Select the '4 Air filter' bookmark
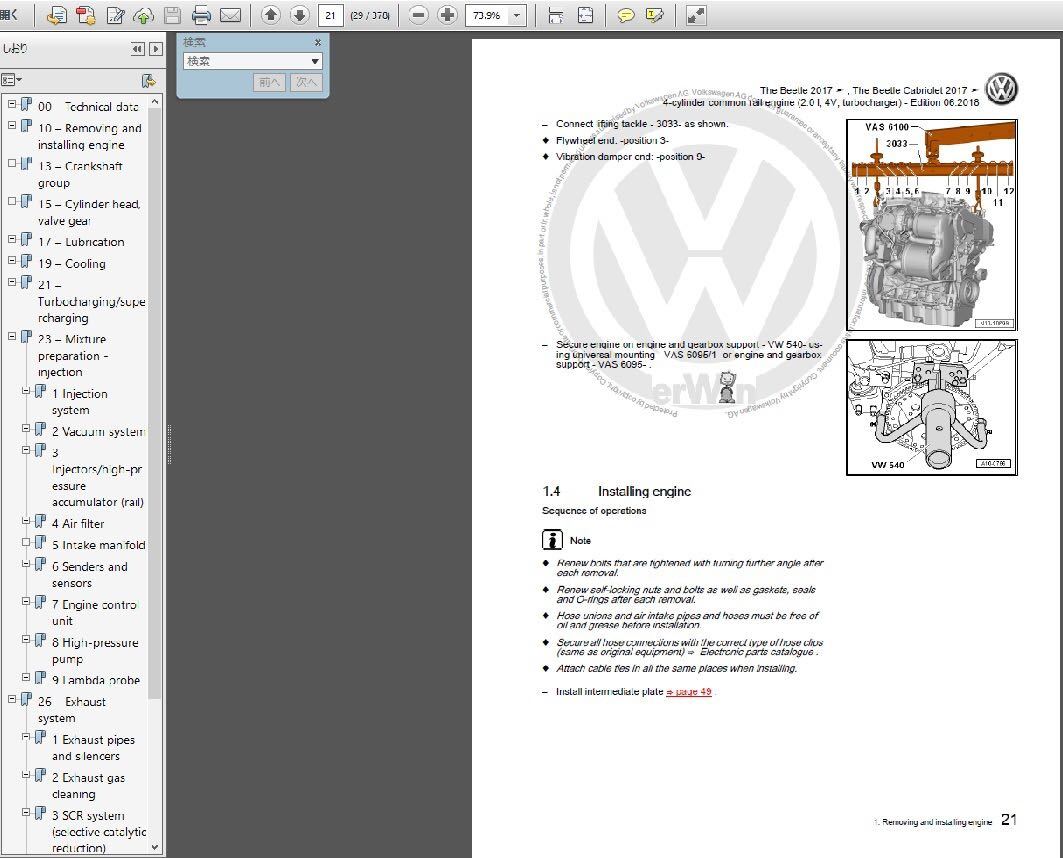Screen dimensions: 1063x858 tap(78, 523)
